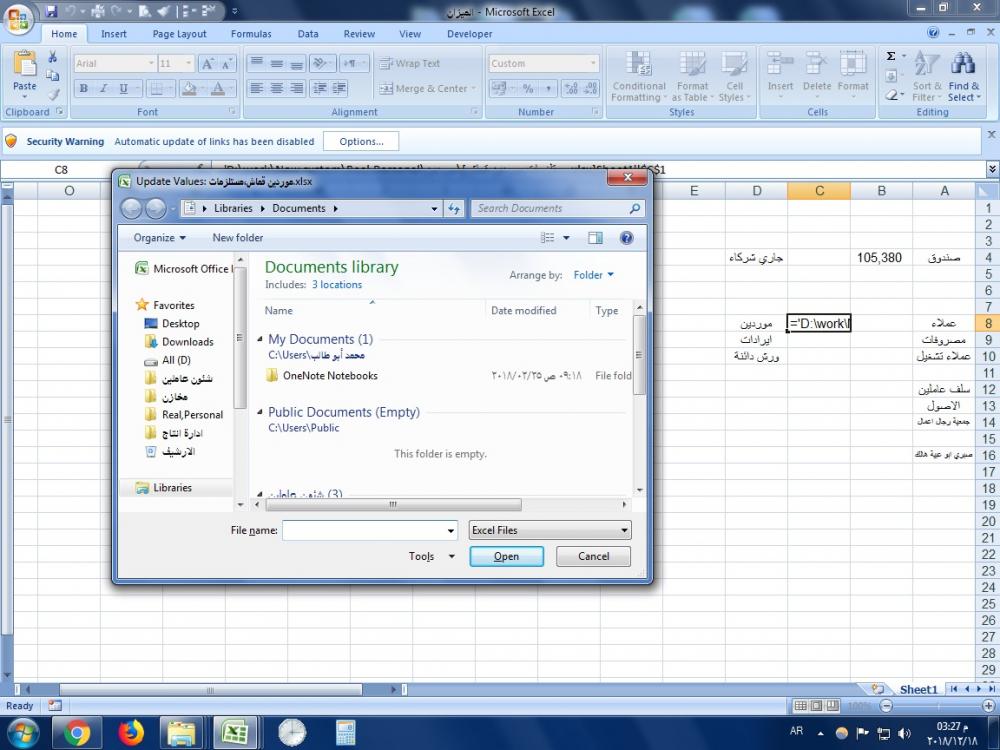Click the AutoSum sigma icon
This screenshot has width=1000, height=750.
click(891, 56)
